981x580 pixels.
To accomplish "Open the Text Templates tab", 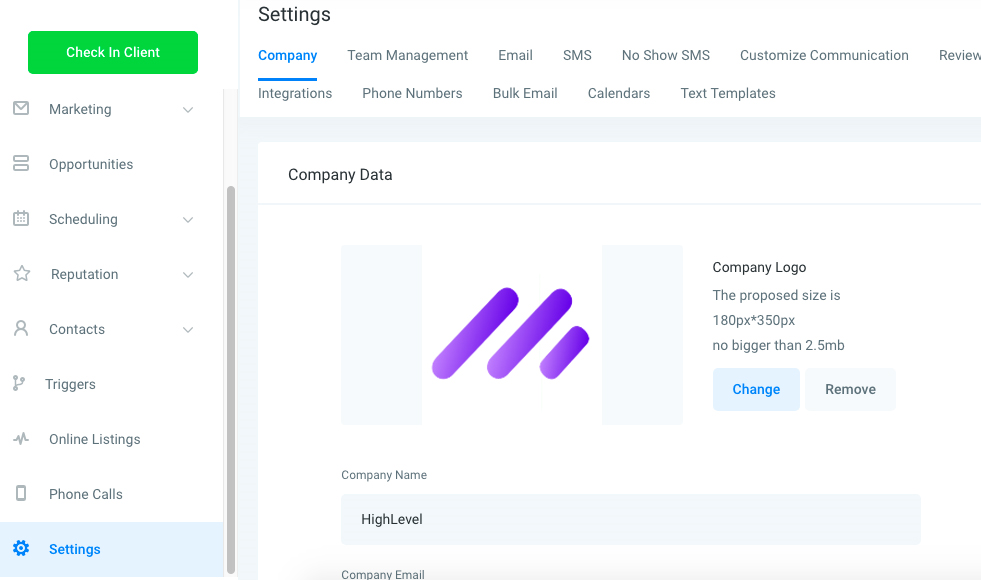I will 728,93.
